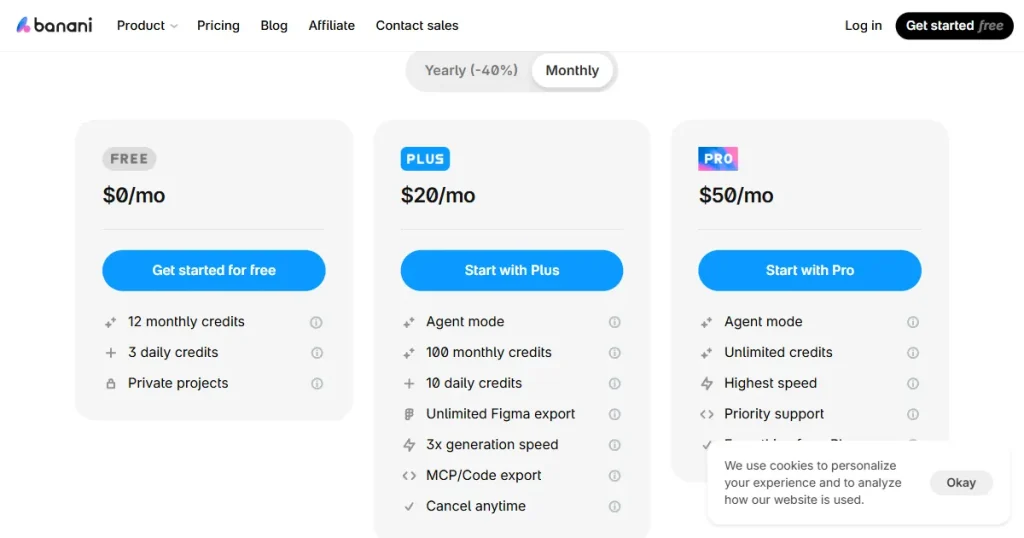The width and height of the screenshot is (1024, 538).
Task: Click Start with Plus button
Action: pyautogui.click(x=511, y=270)
